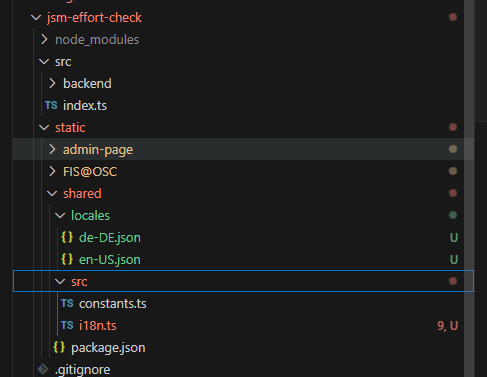Viewport: 487px width, 377px height.
Task: Click the red status dot on static row
Action: 453,127
